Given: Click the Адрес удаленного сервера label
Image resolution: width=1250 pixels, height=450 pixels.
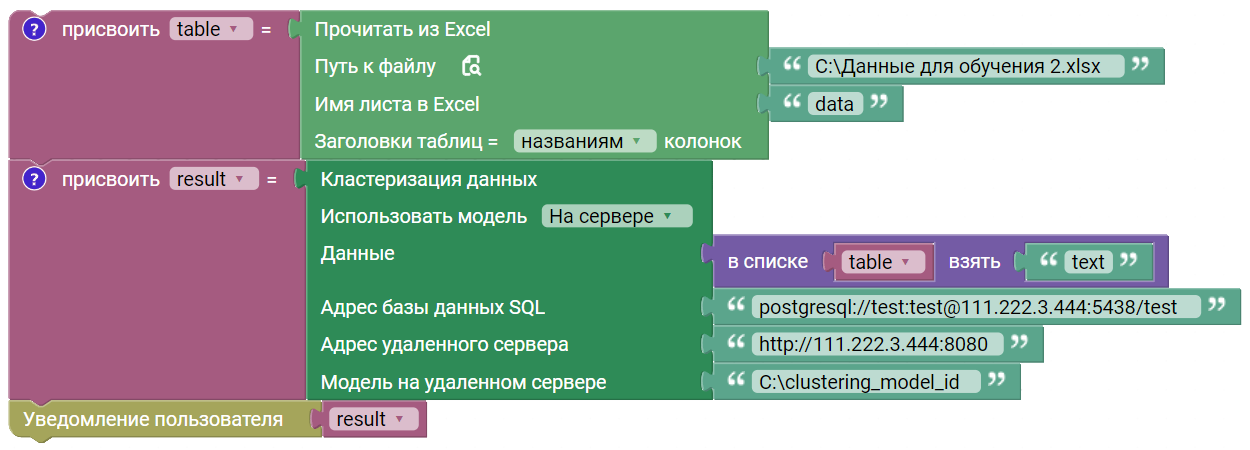Looking at the screenshot, I should pos(445,344).
